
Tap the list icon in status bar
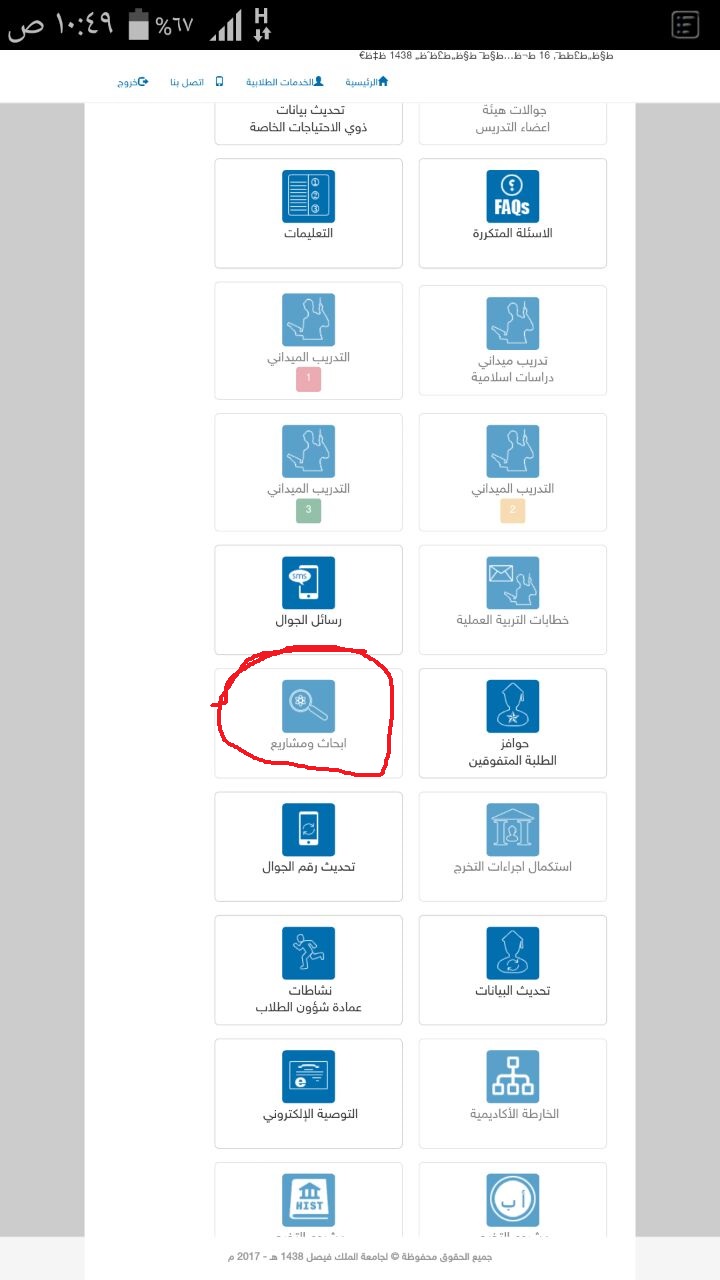686,25
